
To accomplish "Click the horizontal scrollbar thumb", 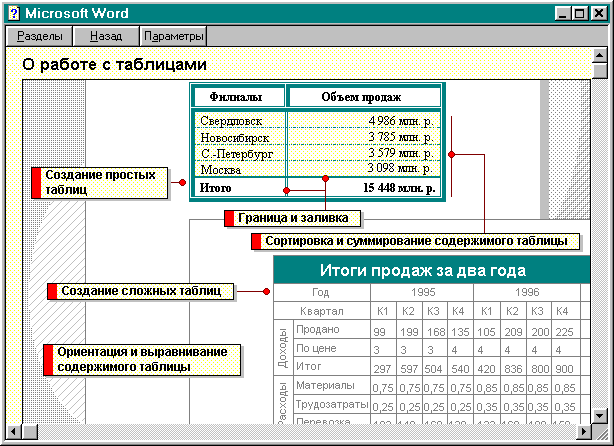I will tap(30, 432).
